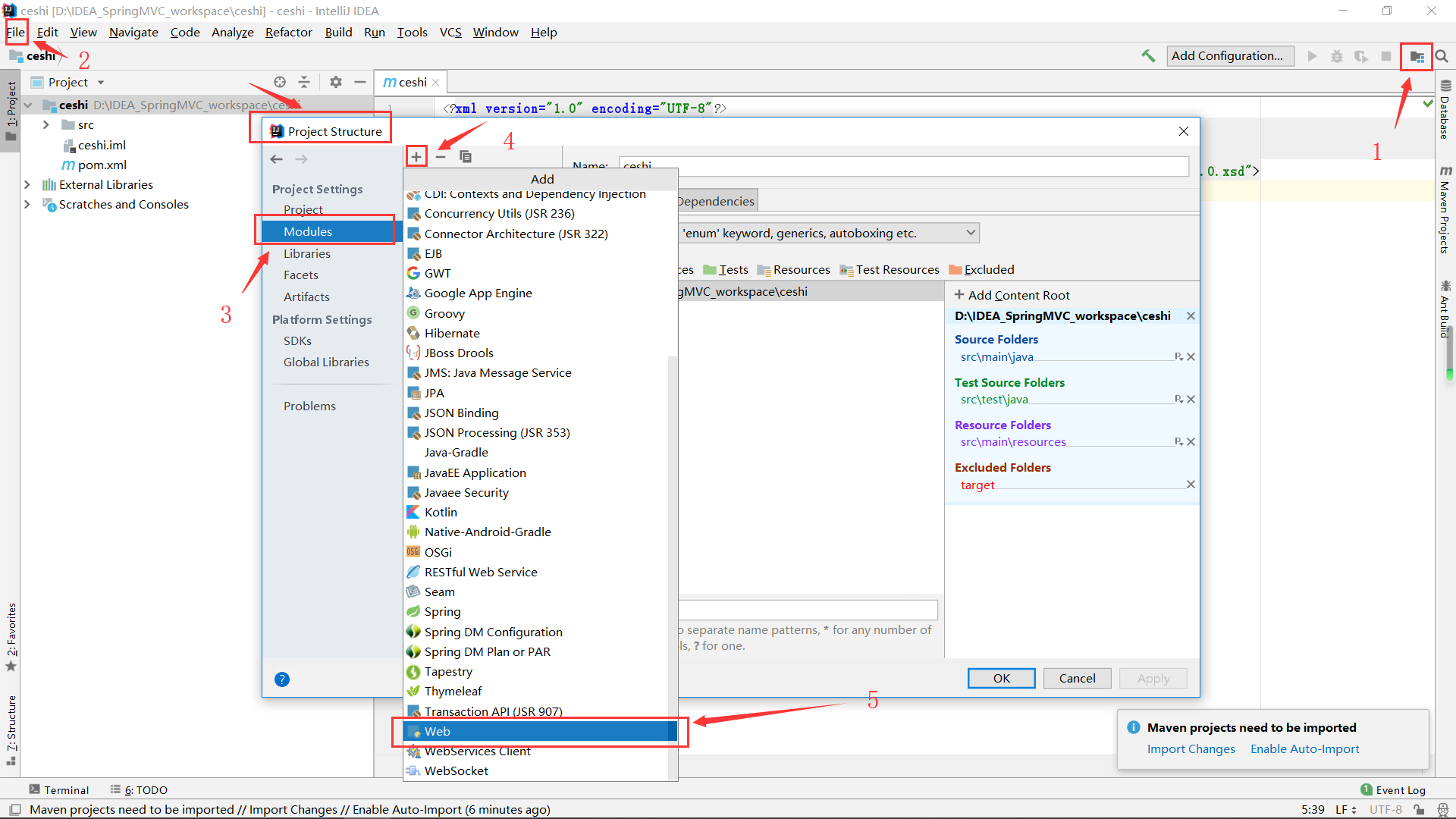
Task: Click the Cancel button
Action: (1077, 678)
